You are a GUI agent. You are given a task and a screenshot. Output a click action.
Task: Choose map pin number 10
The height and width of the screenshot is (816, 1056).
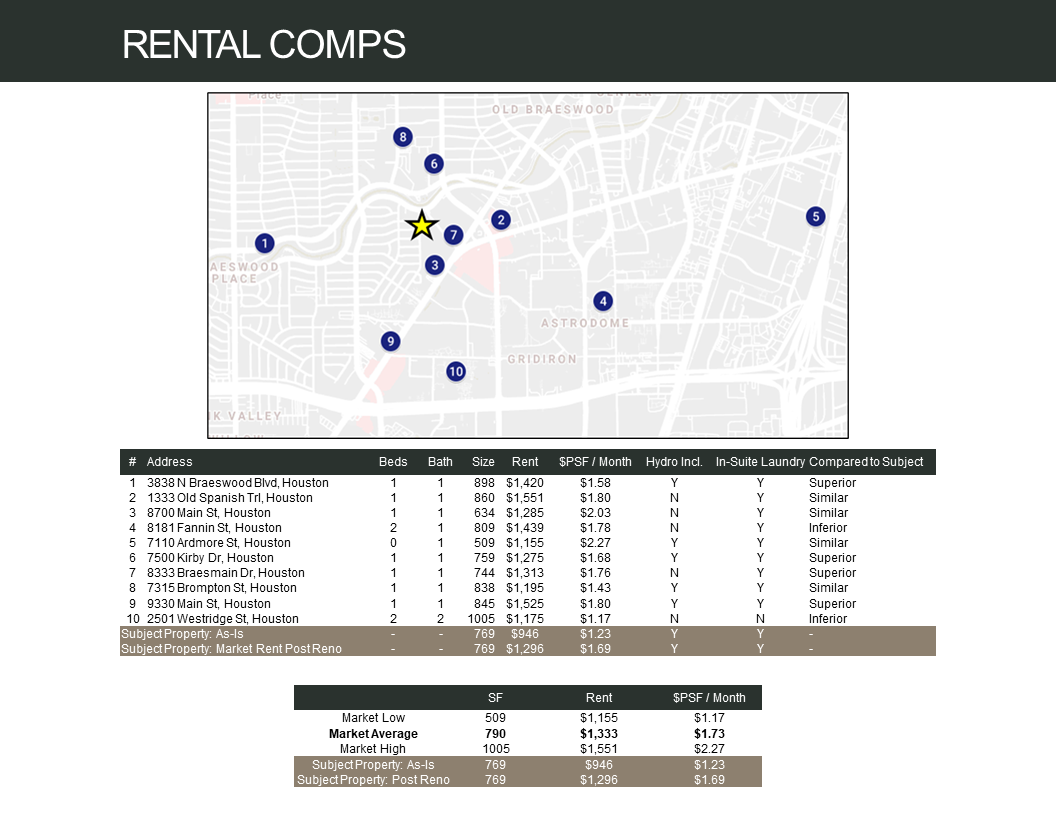point(456,371)
